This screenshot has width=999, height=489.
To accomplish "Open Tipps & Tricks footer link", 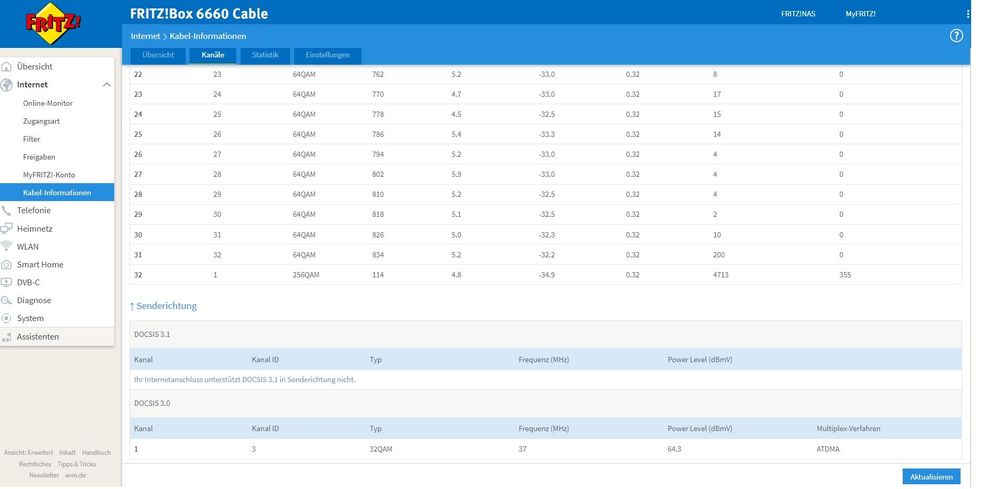I will [76, 464].
